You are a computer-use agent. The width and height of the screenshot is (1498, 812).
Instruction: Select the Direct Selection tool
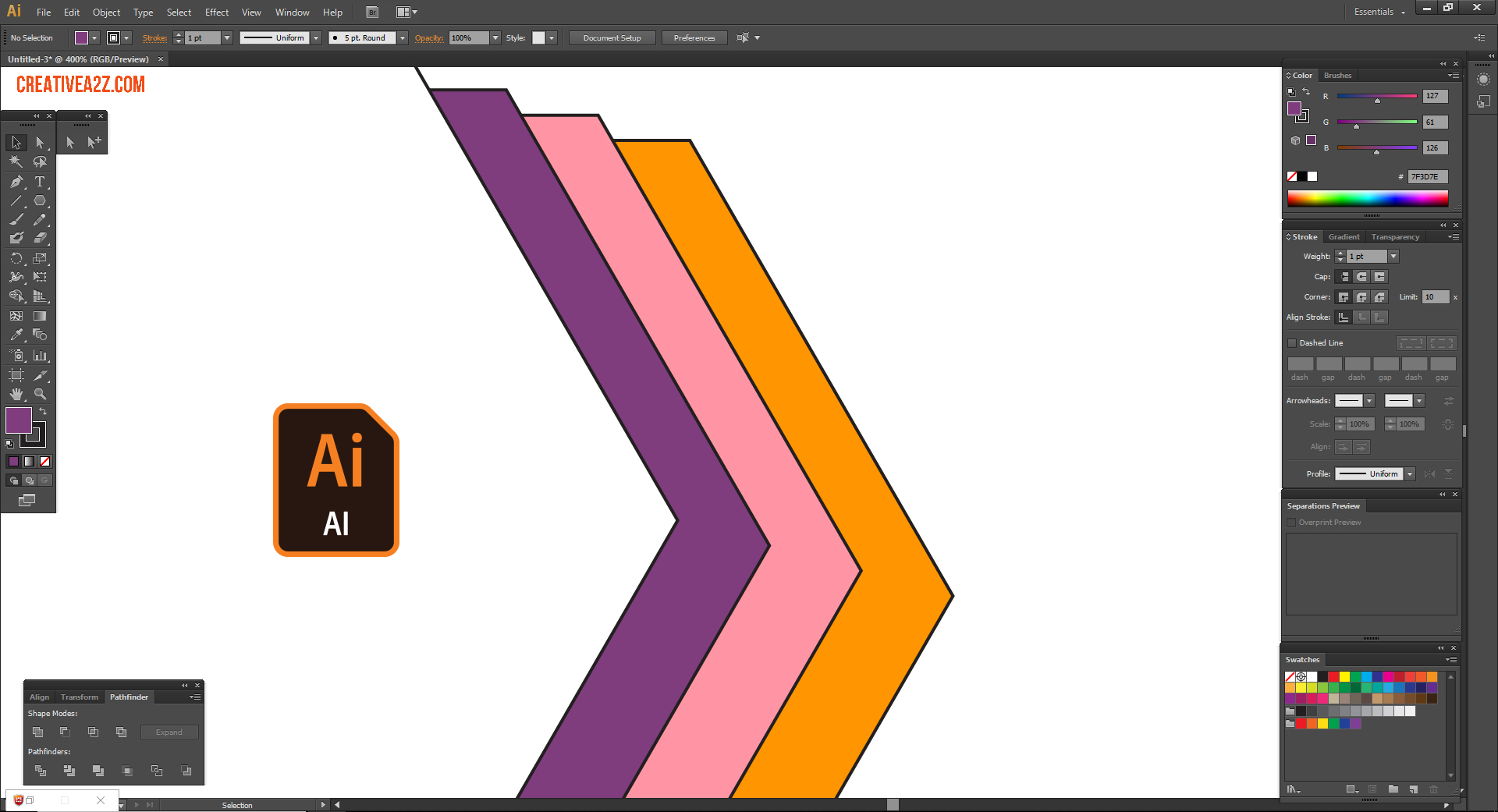pos(40,143)
